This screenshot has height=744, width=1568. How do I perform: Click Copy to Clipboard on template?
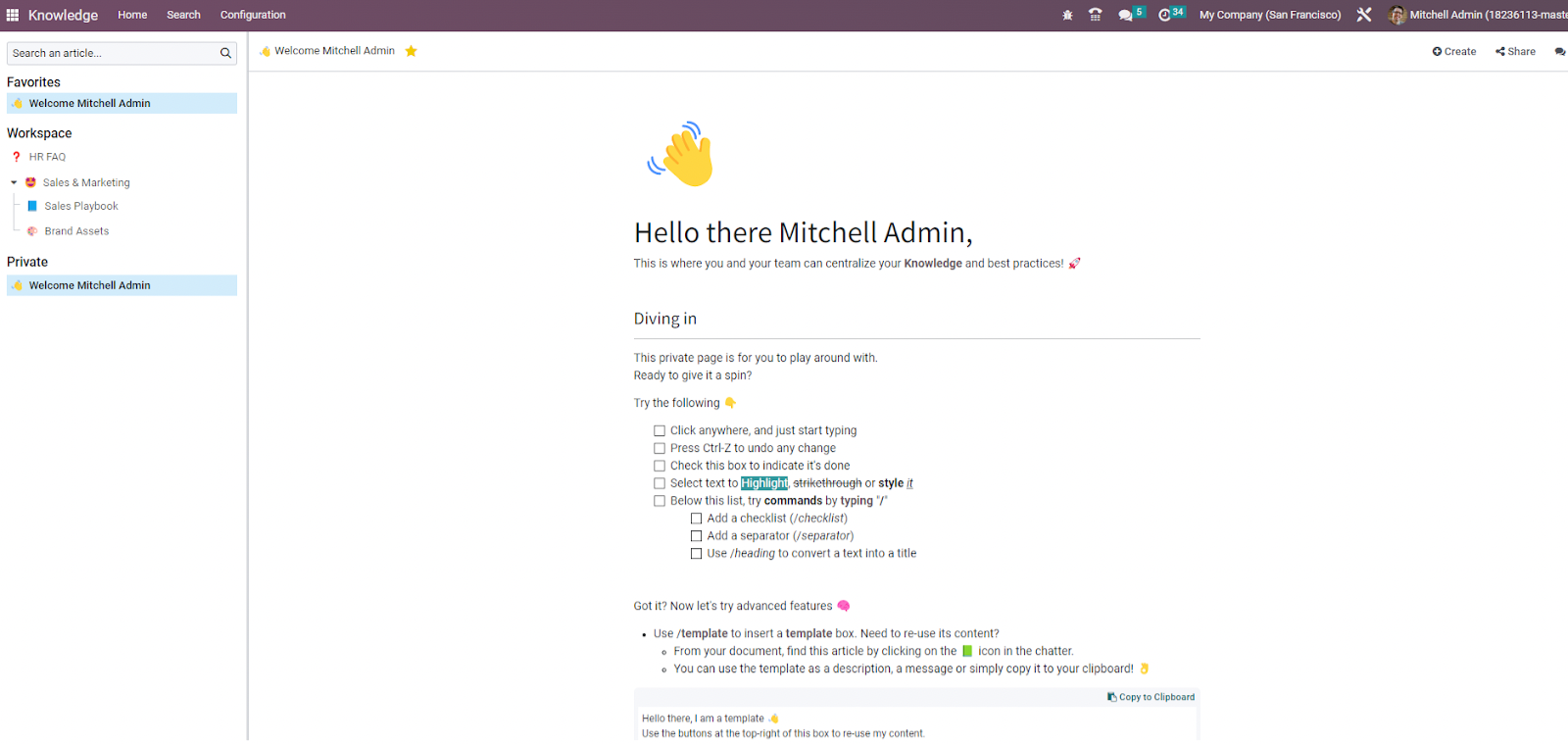pos(1151,697)
